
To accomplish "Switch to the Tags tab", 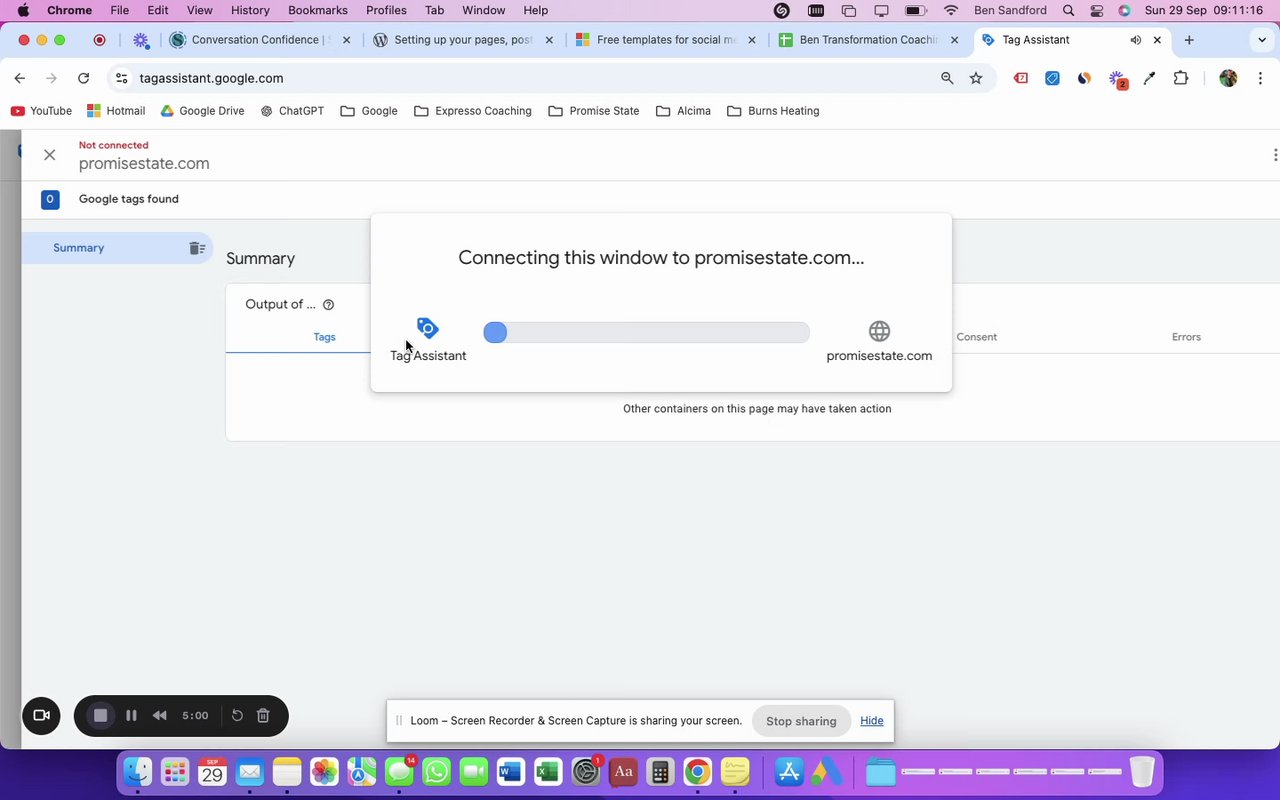I will tap(324, 337).
